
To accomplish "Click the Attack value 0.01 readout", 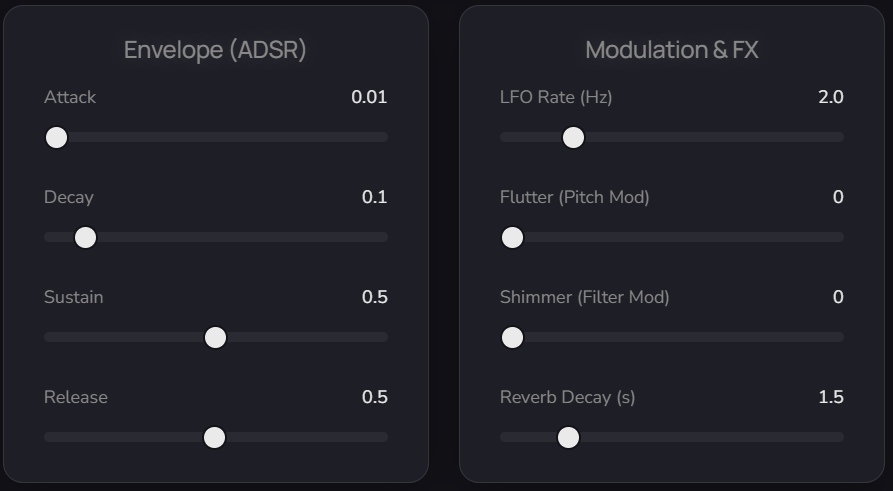I will click(x=368, y=97).
